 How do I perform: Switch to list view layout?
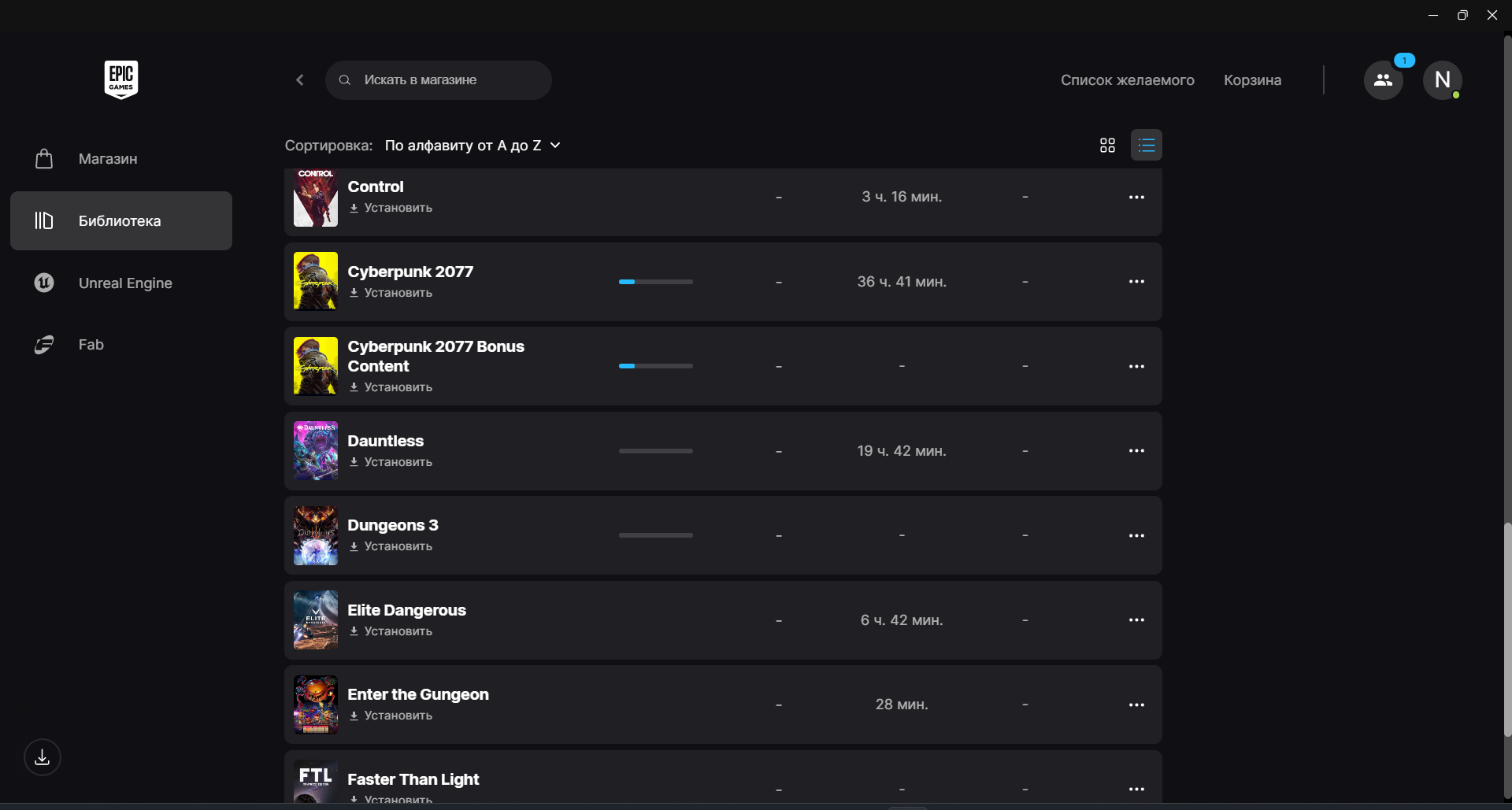pyautogui.click(x=1146, y=146)
